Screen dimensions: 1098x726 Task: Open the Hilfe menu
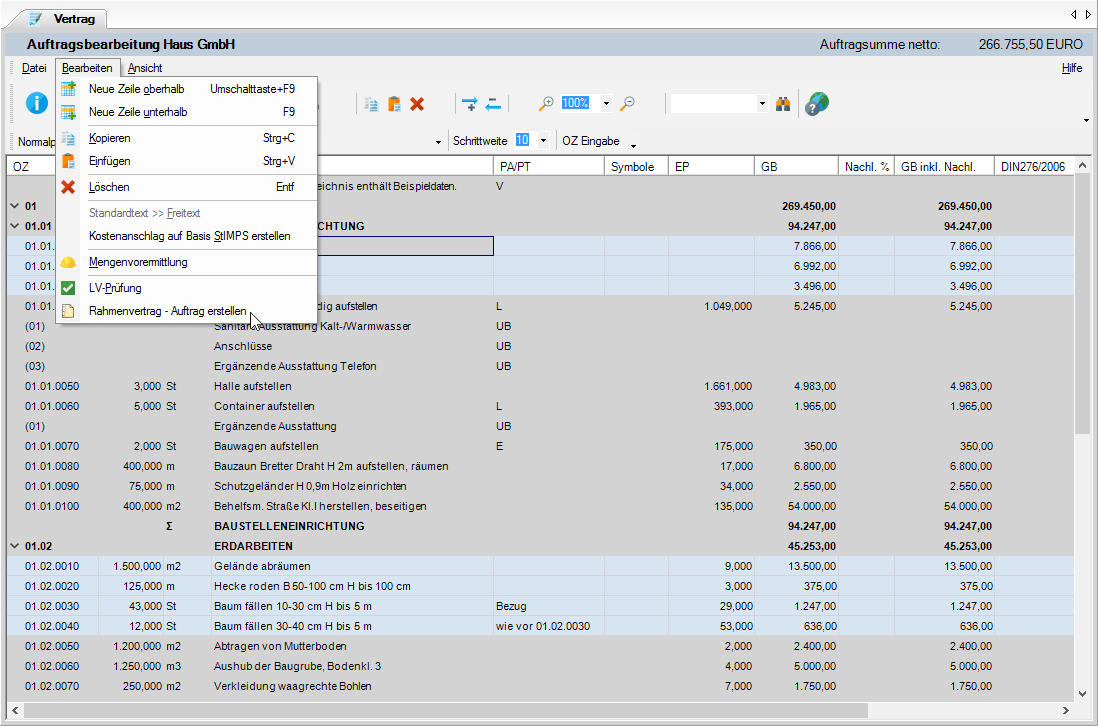click(x=1072, y=68)
